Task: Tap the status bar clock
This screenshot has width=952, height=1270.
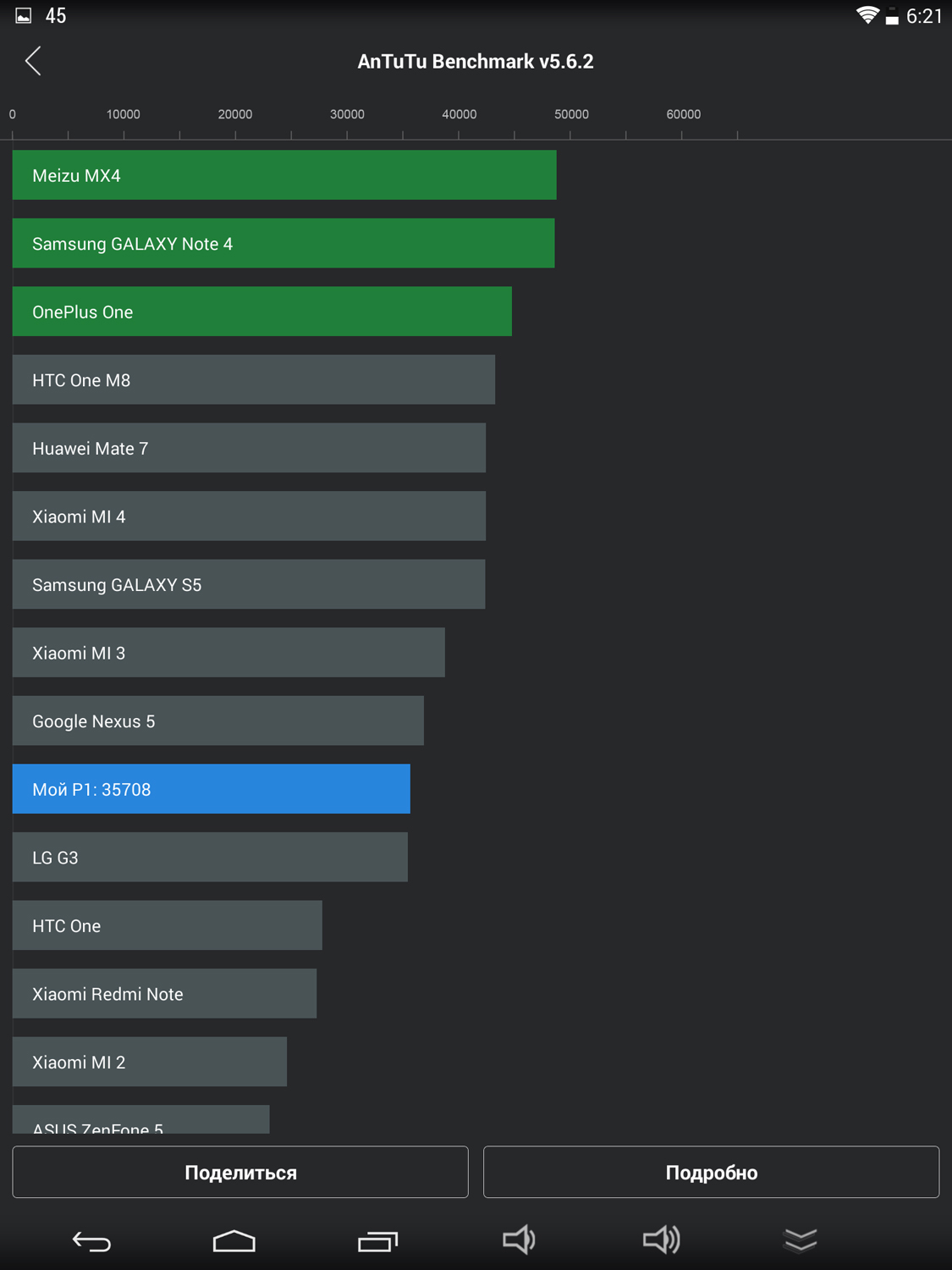Action: tap(923, 16)
